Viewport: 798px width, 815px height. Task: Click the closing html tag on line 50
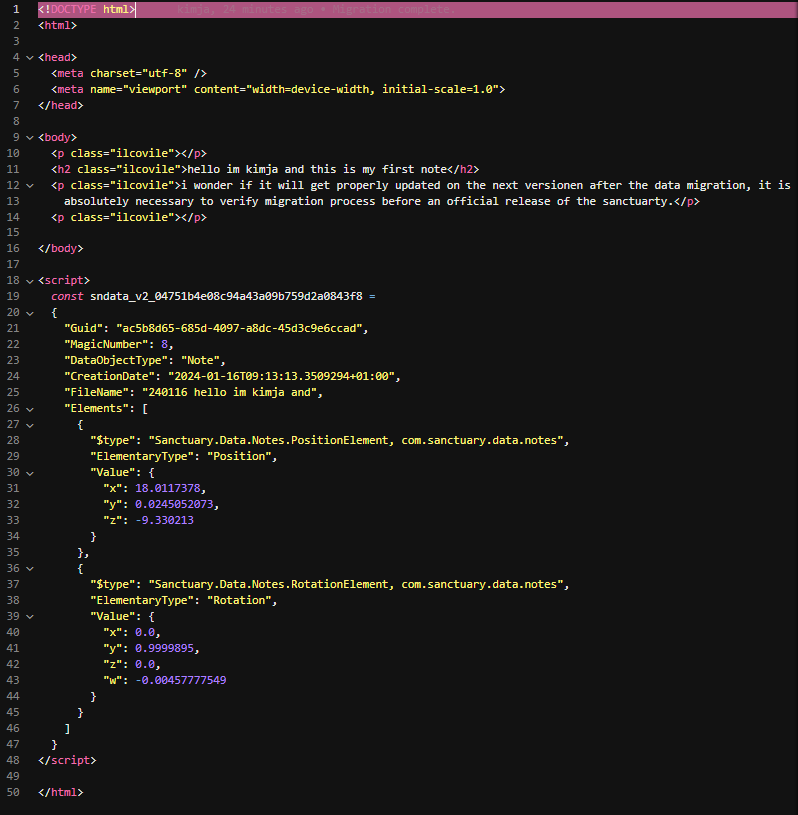tap(60, 792)
